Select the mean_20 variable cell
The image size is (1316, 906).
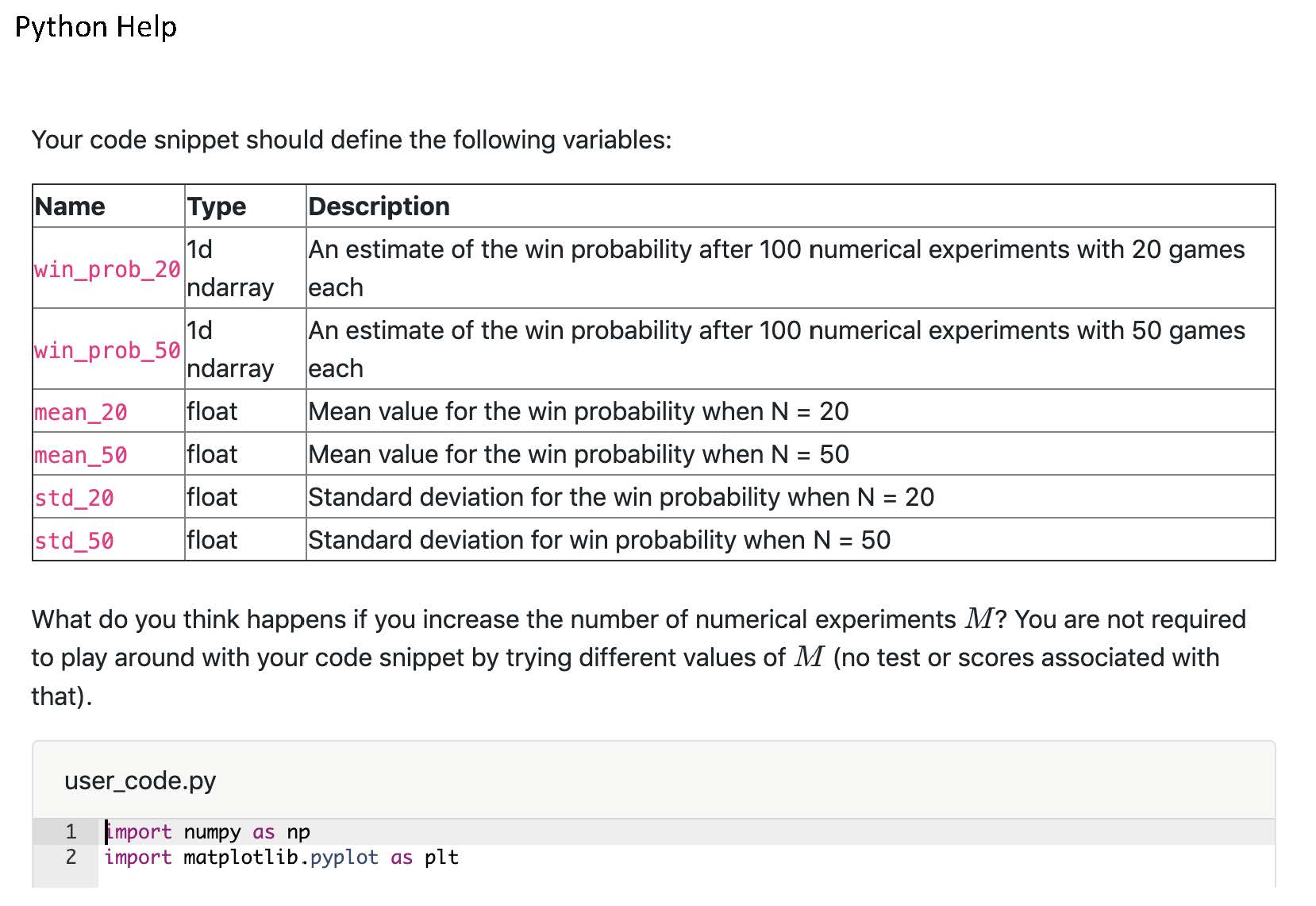(81, 413)
